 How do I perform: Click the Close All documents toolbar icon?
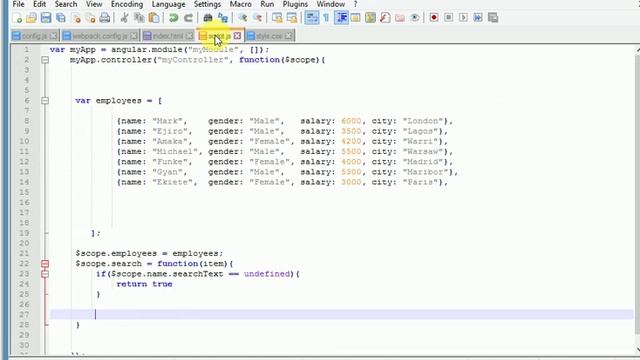click(x=91, y=18)
